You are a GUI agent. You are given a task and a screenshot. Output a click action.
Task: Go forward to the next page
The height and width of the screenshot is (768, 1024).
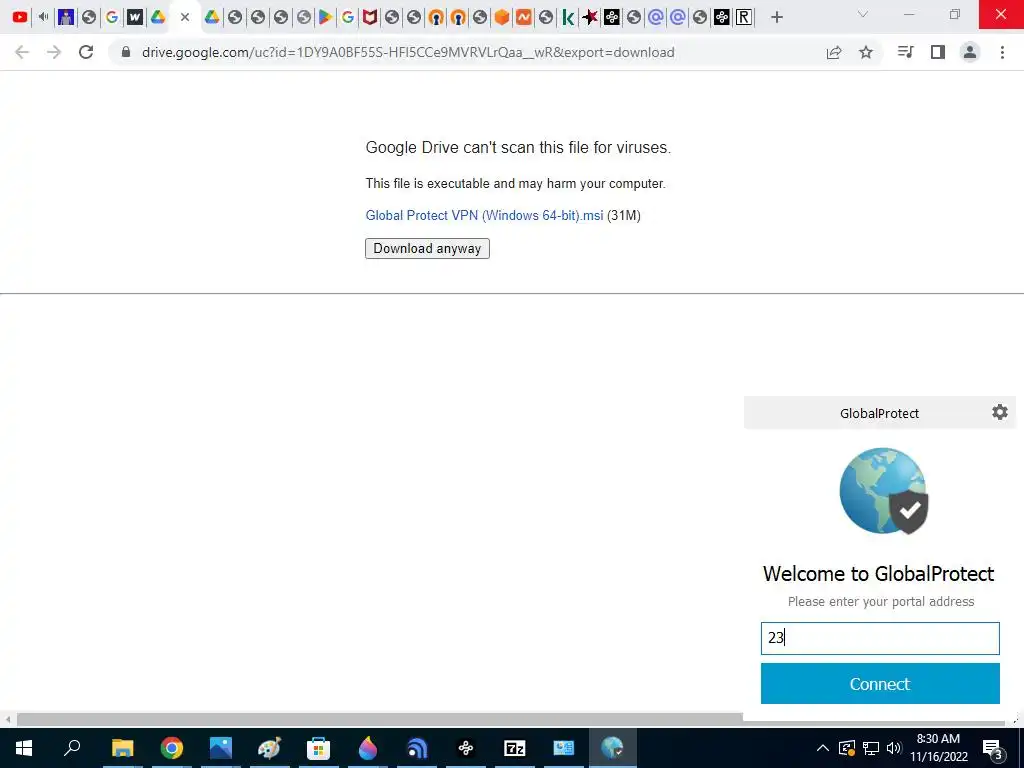point(54,52)
